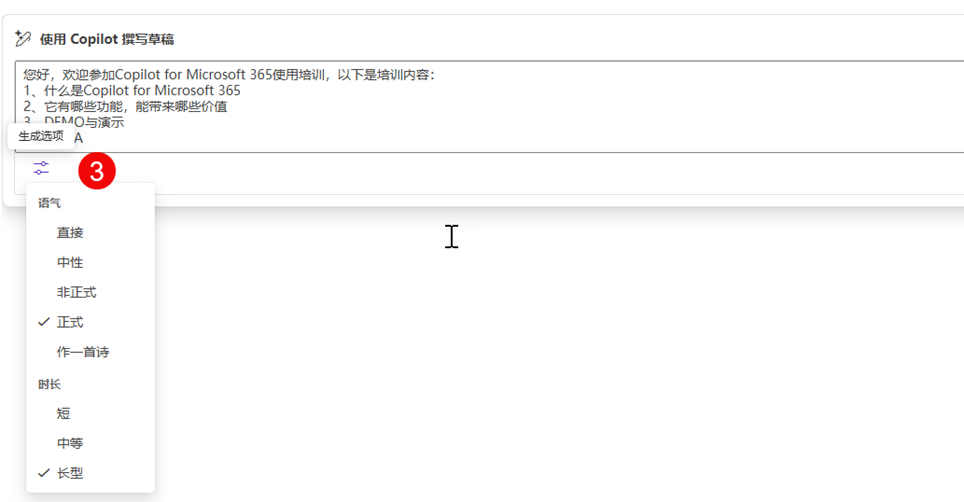Open the generation options sliders icon
This screenshot has height=502, width=964.
pos(41,168)
